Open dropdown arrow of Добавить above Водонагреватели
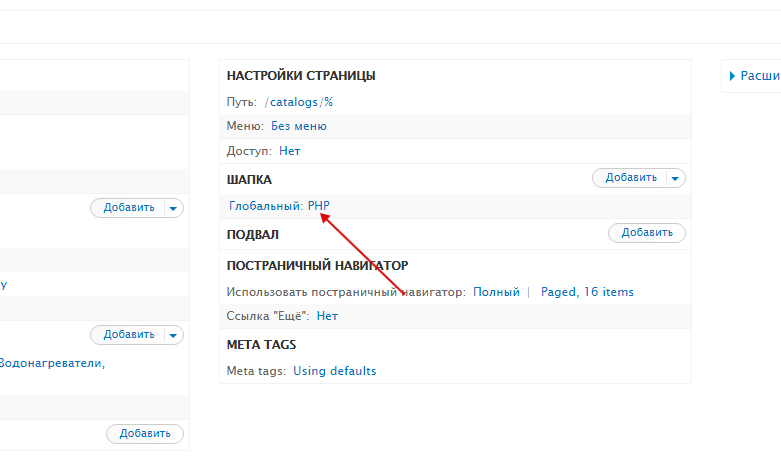781x476 pixels. click(174, 335)
